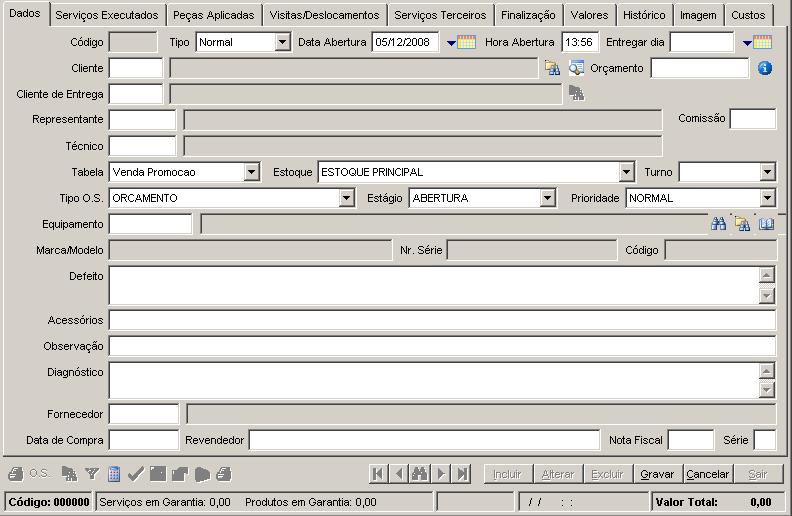The image size is (792, 516).
Task: Click the binoculars icon in Equipamento row
Action: tap(718, 224)
